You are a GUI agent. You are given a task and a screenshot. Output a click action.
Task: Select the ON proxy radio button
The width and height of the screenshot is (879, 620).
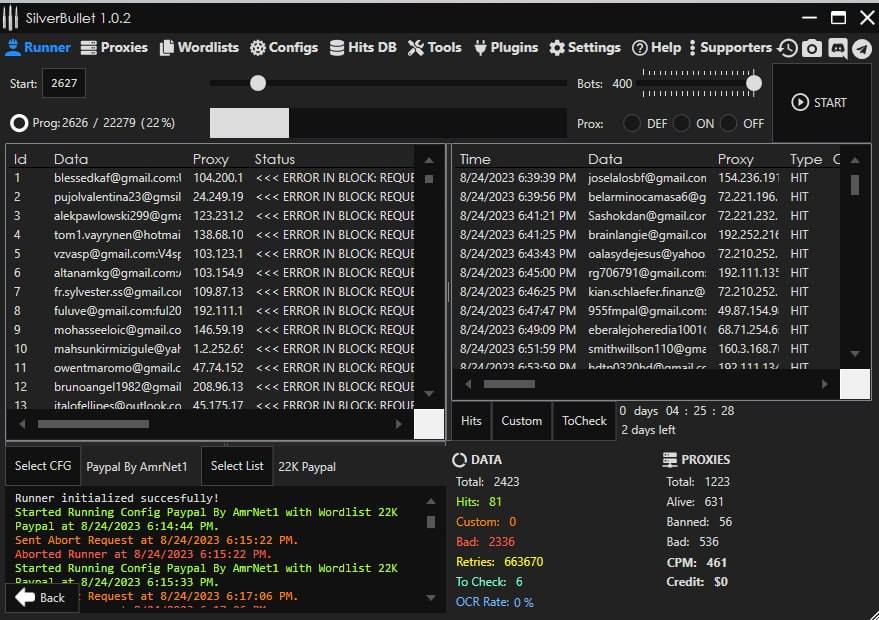click(681, 124)
